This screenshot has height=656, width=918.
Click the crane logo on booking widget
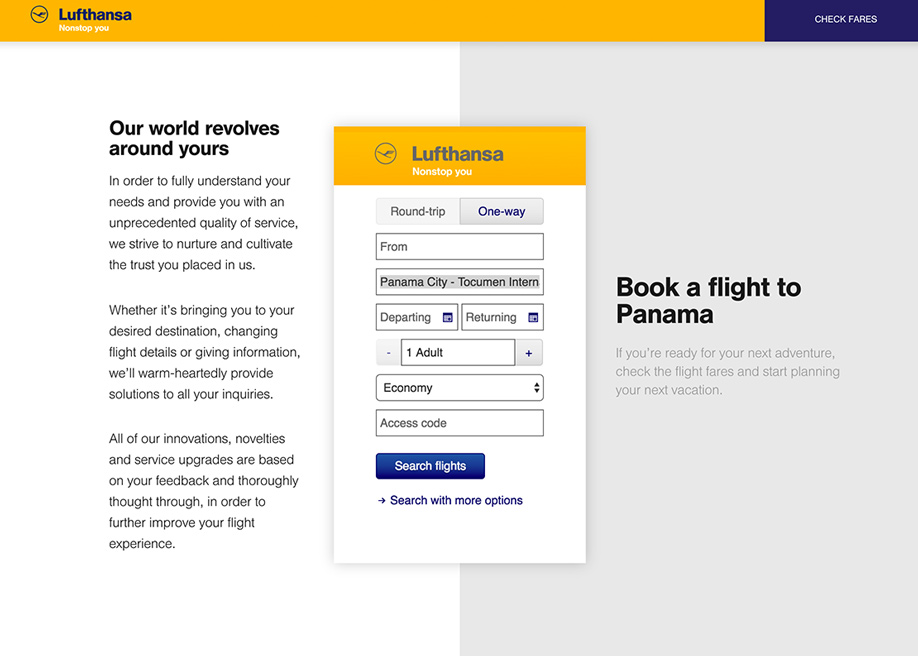coord(385,154)
